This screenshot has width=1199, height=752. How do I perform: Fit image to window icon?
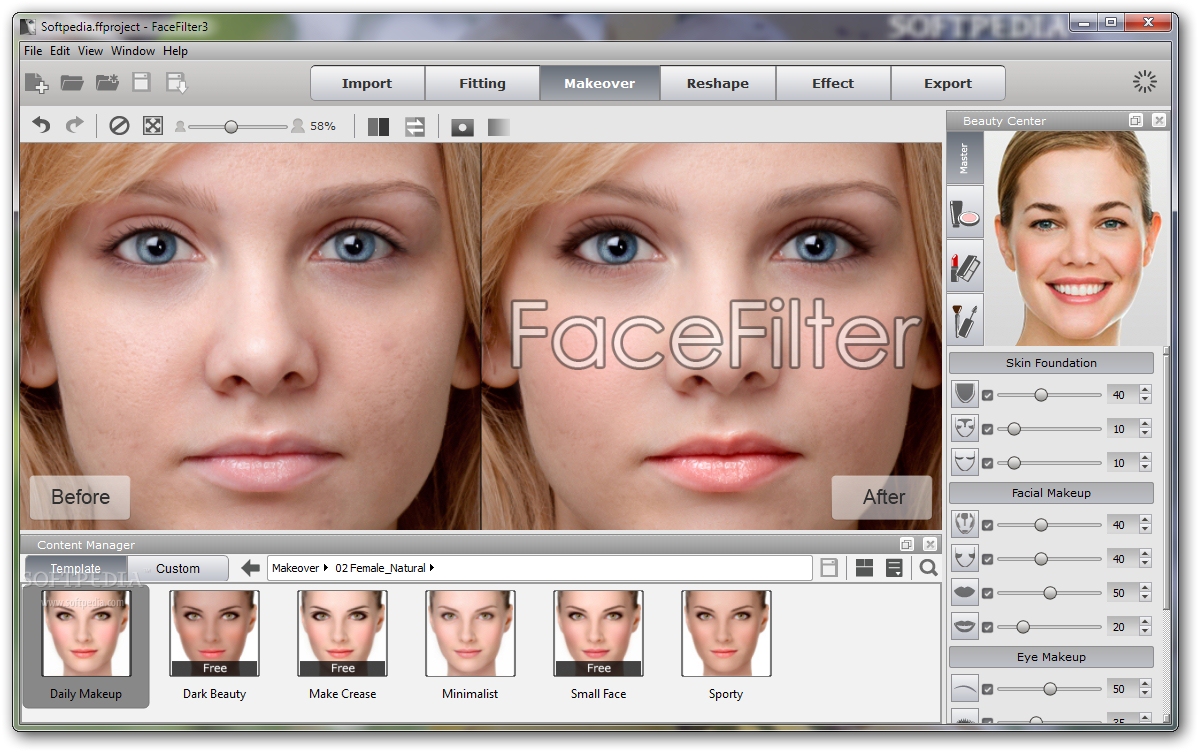[153, 125]
